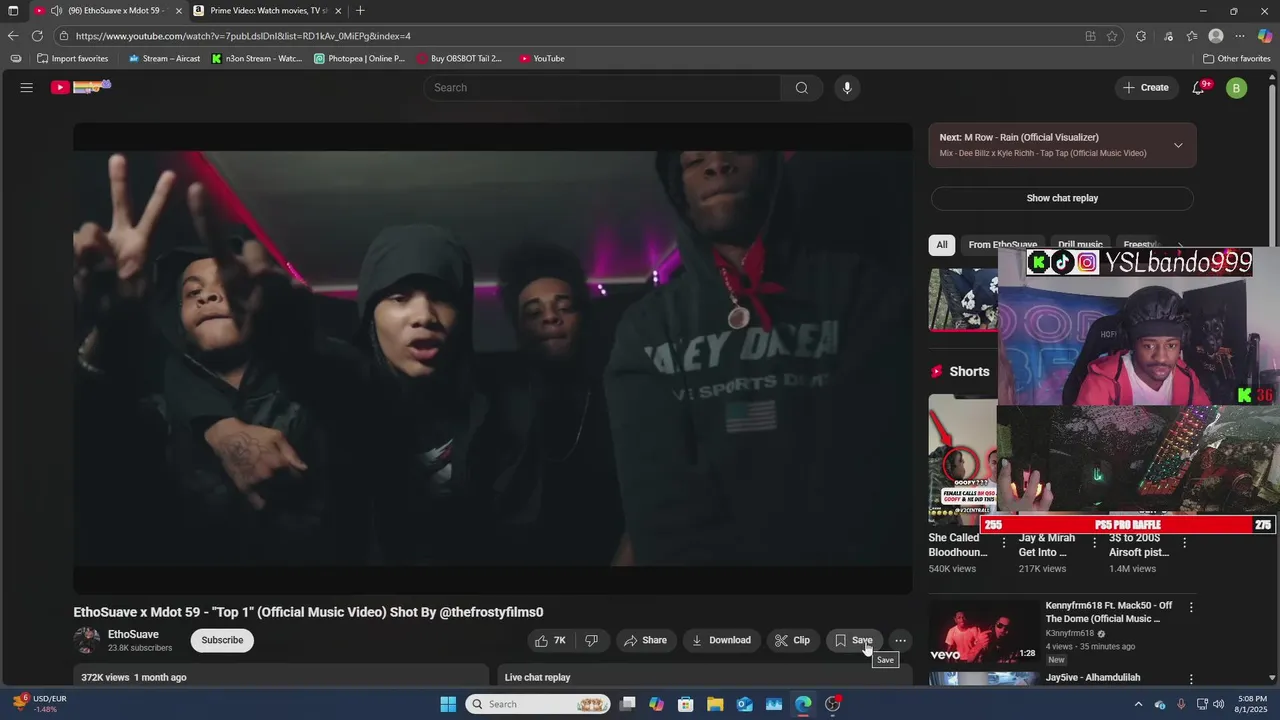1280x720 pixels.
Task: Open Edge settings and more menu
Action: point(1240,36)
